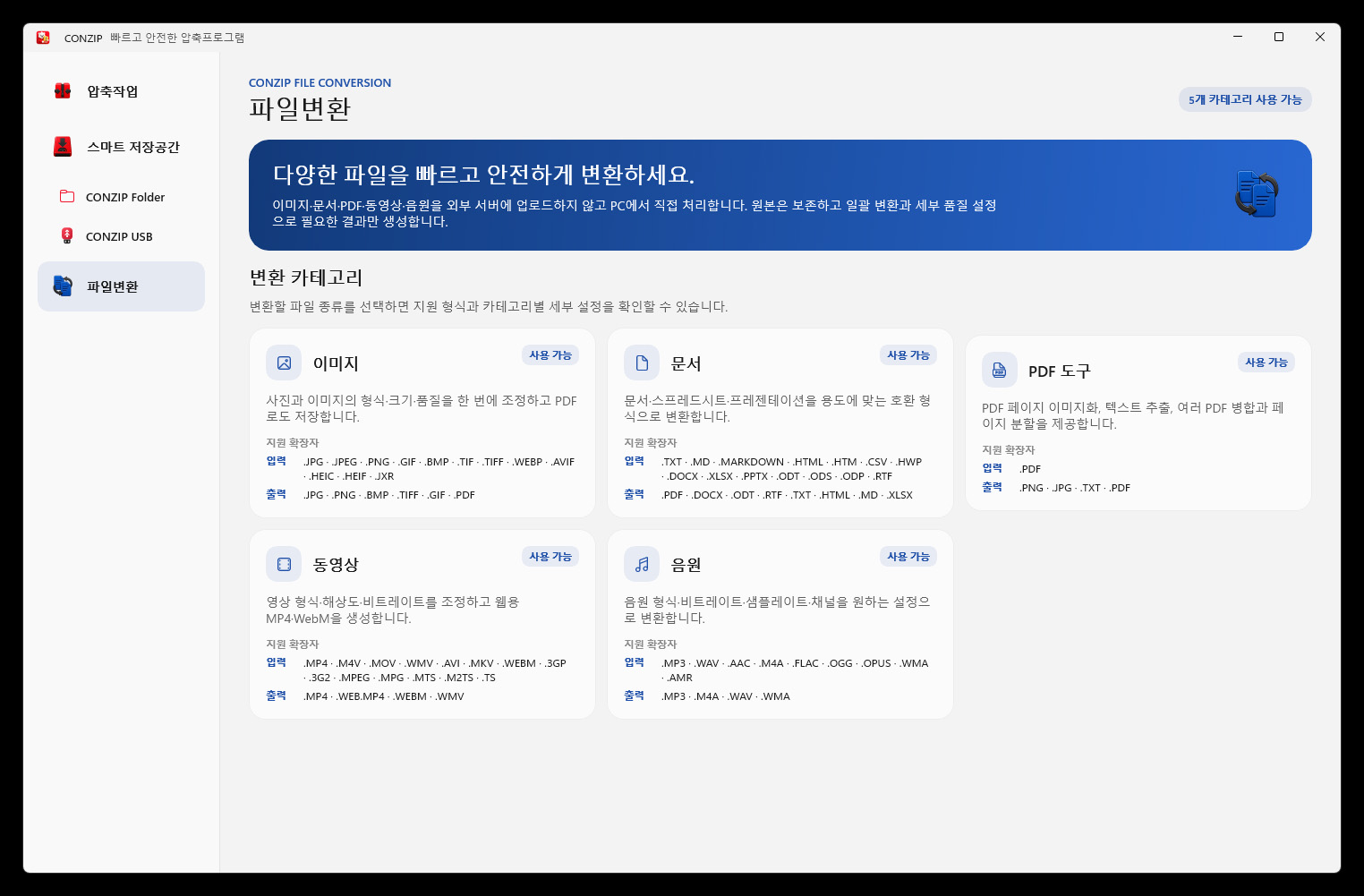Select the 파일변환 sidebar tab
This screenshot has height=896, width=1364.
pyautogui.click(x=121, y=286)
